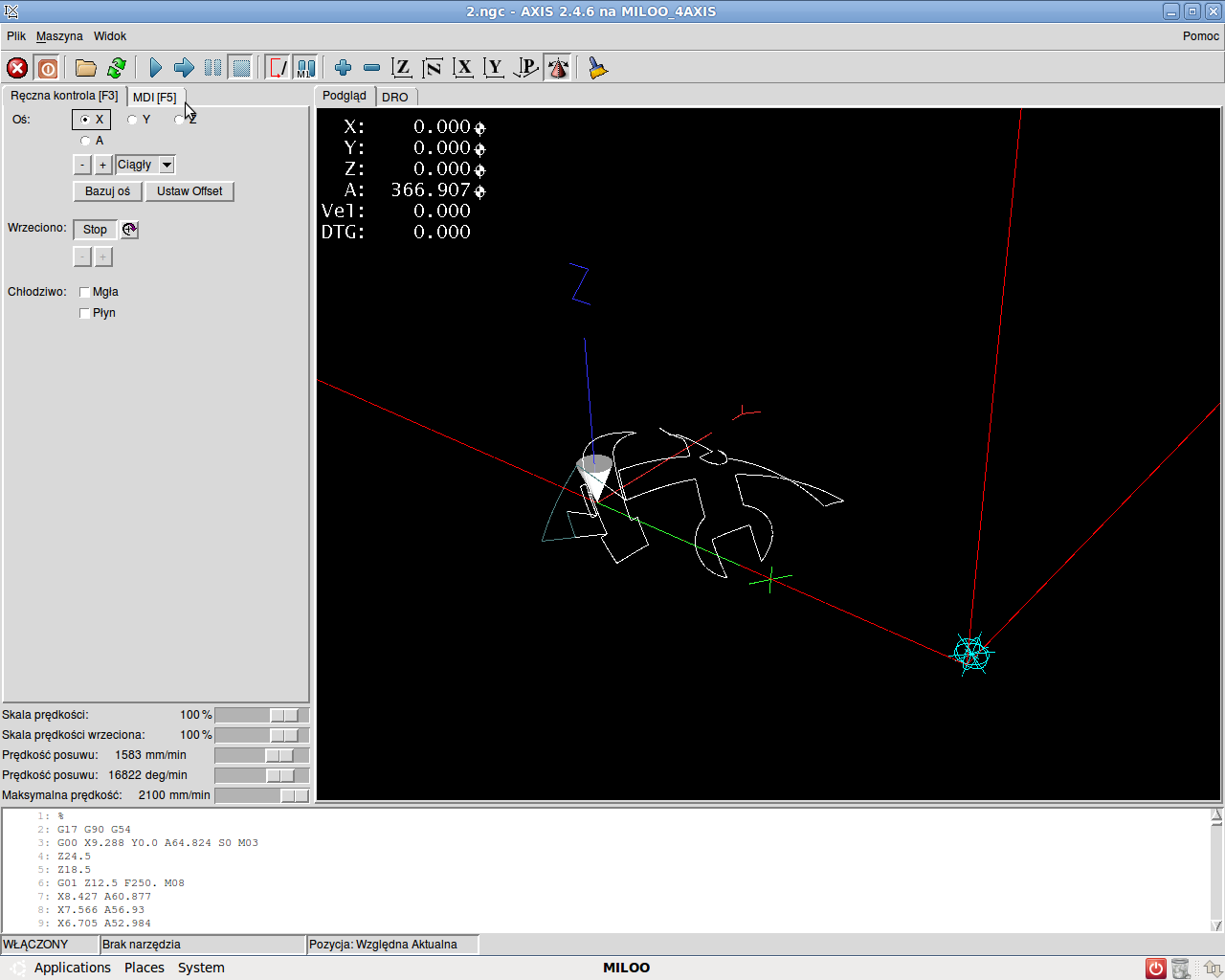Select A axis radio button

tap(92, 141)
